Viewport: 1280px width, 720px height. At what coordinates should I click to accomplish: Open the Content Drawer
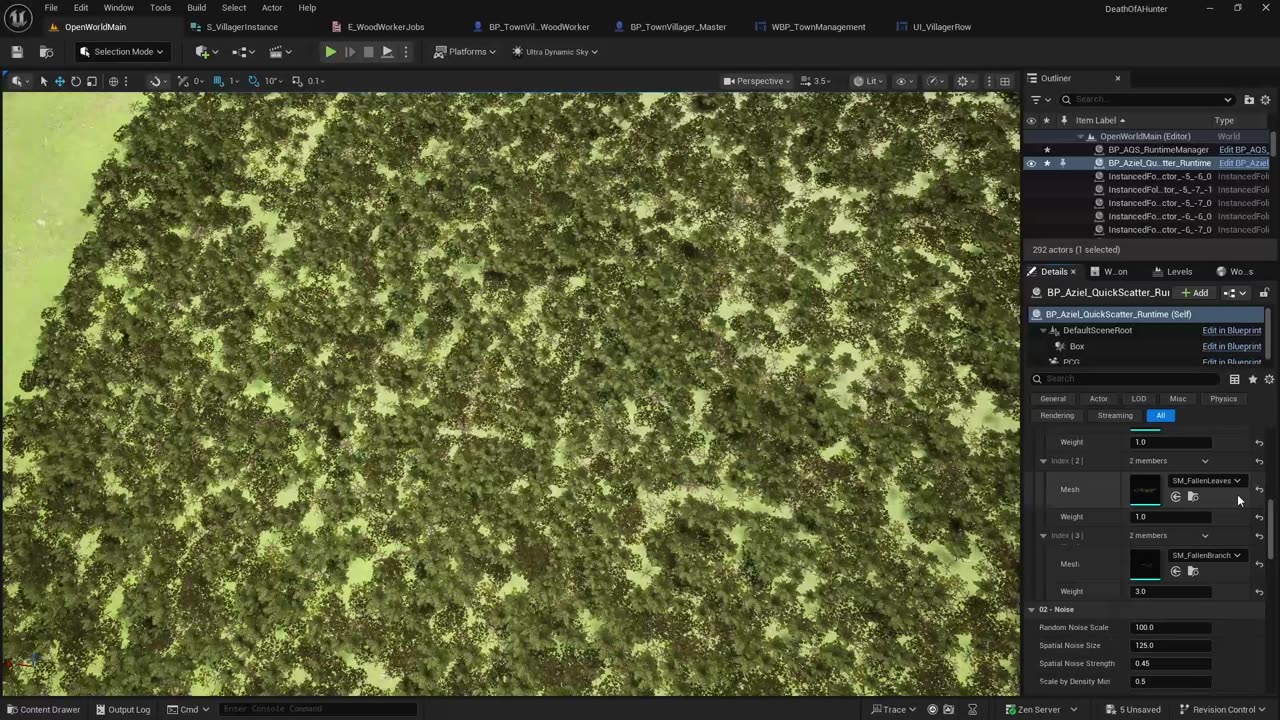[x=43, y=710]
